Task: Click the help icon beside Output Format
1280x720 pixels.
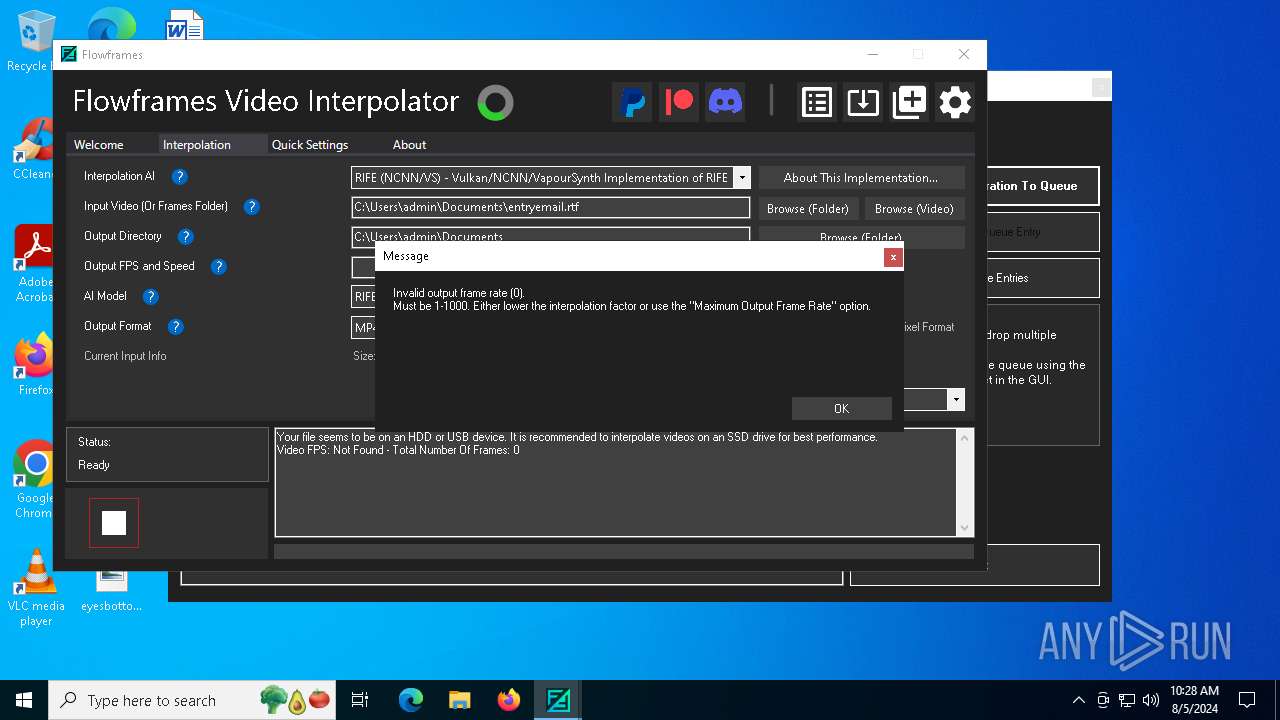Action: (x=175, y=327)
